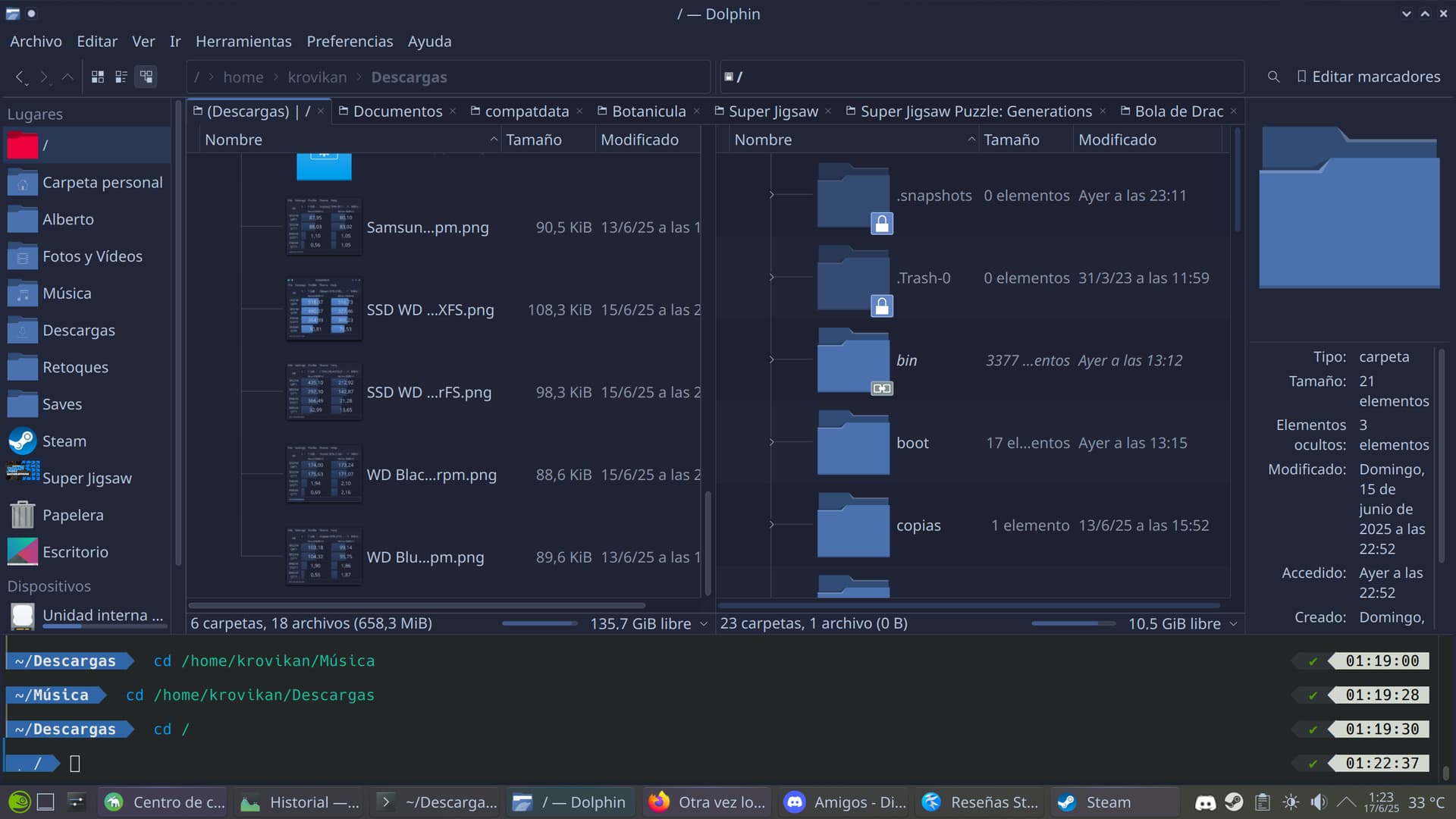Switch to icons view mode
Image resolution: width=1456 pixels, height=819 pixels.
click(x=98, y=77)
